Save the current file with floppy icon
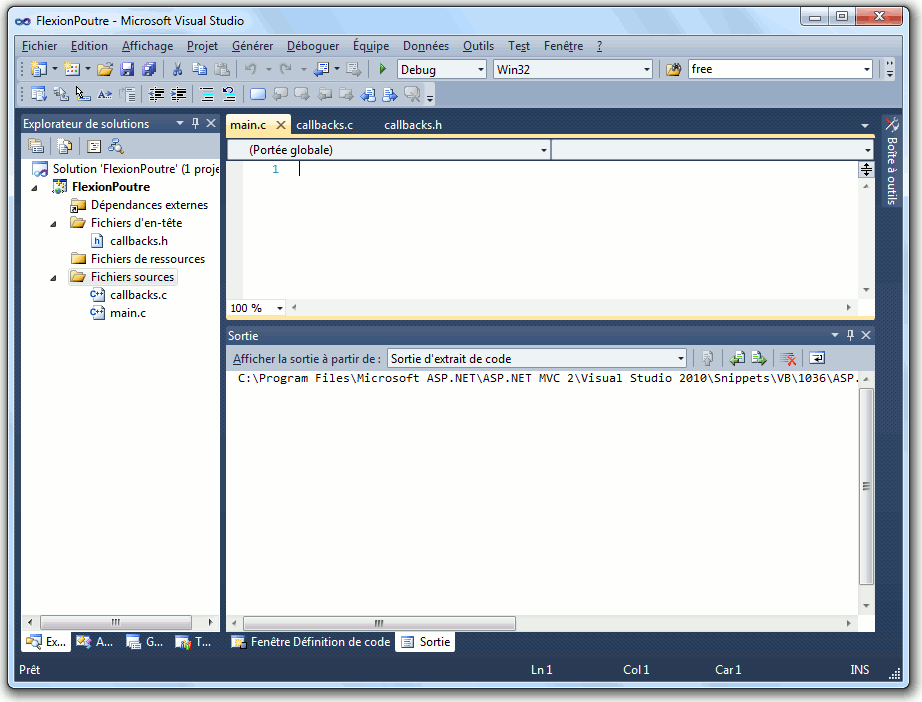The image size is (922, 702). (x=127, y=69)
